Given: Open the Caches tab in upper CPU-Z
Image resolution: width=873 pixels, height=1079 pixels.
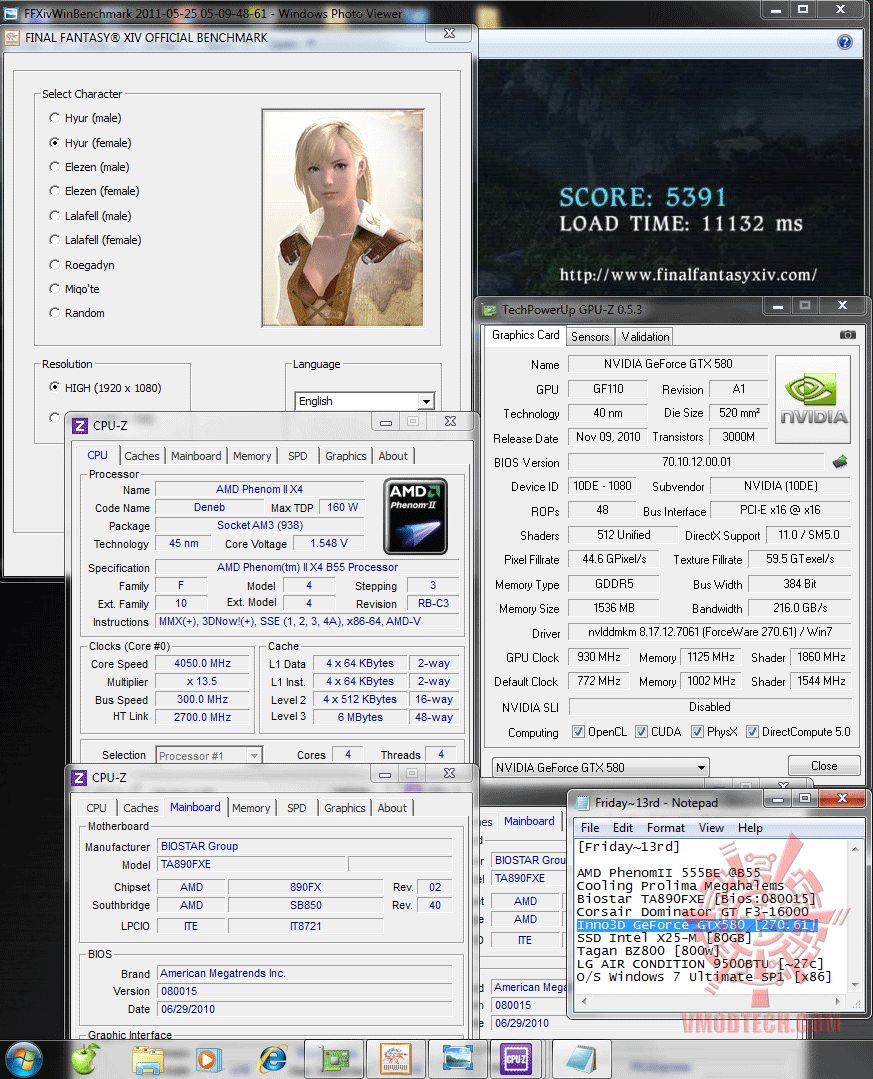Looking at the screenshot, I should pyautogui.click(x=142, y=456).
